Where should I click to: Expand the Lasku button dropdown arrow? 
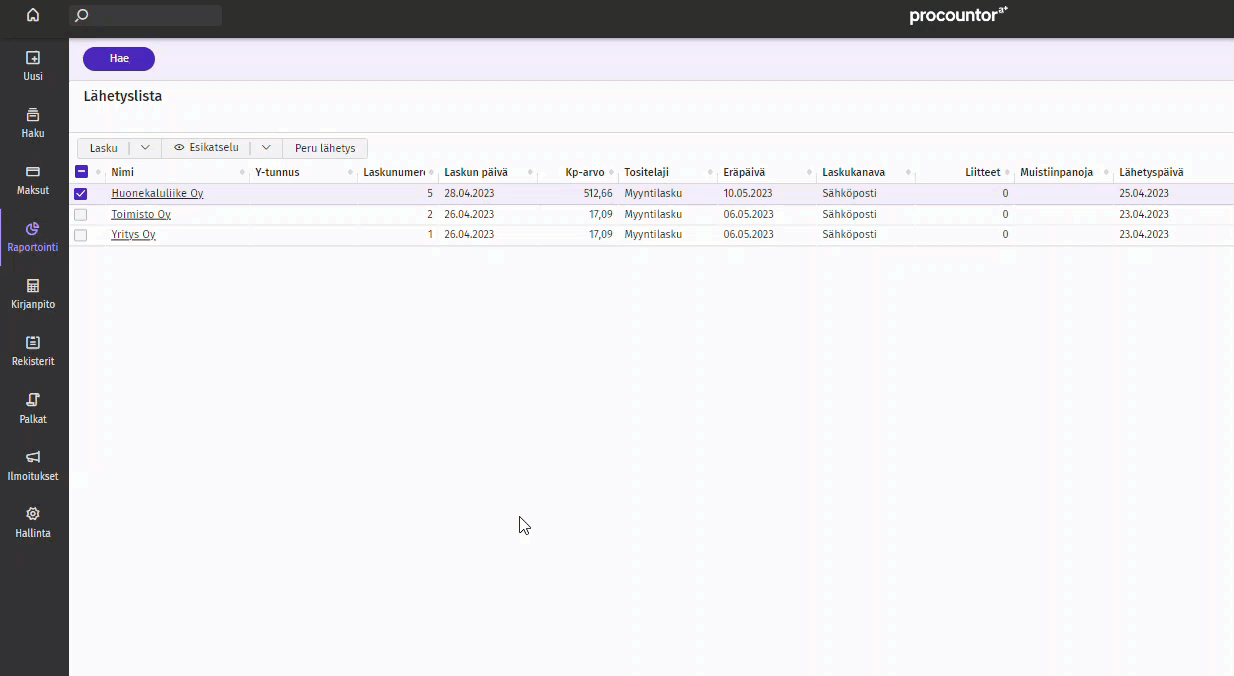point(145,148)
